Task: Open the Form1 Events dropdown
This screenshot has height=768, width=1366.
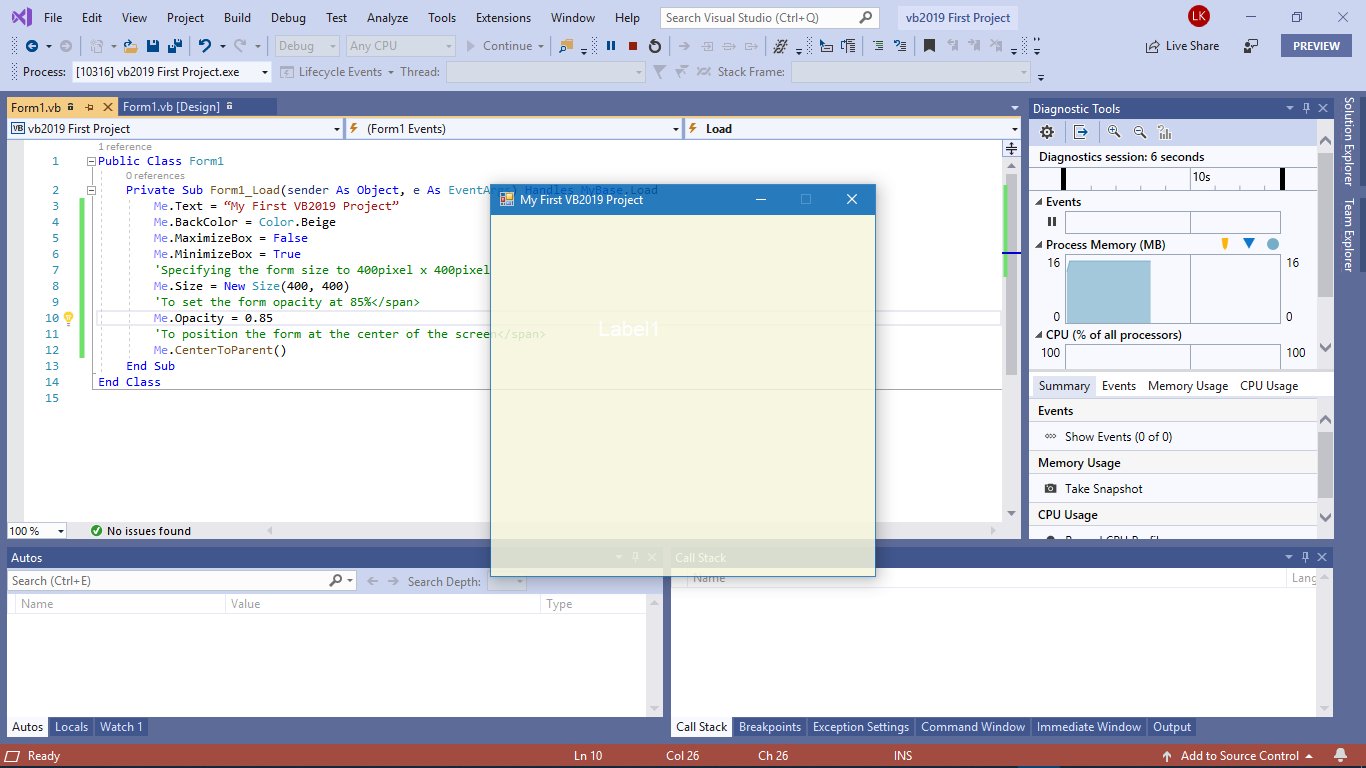Action: (x=677, y=128)
